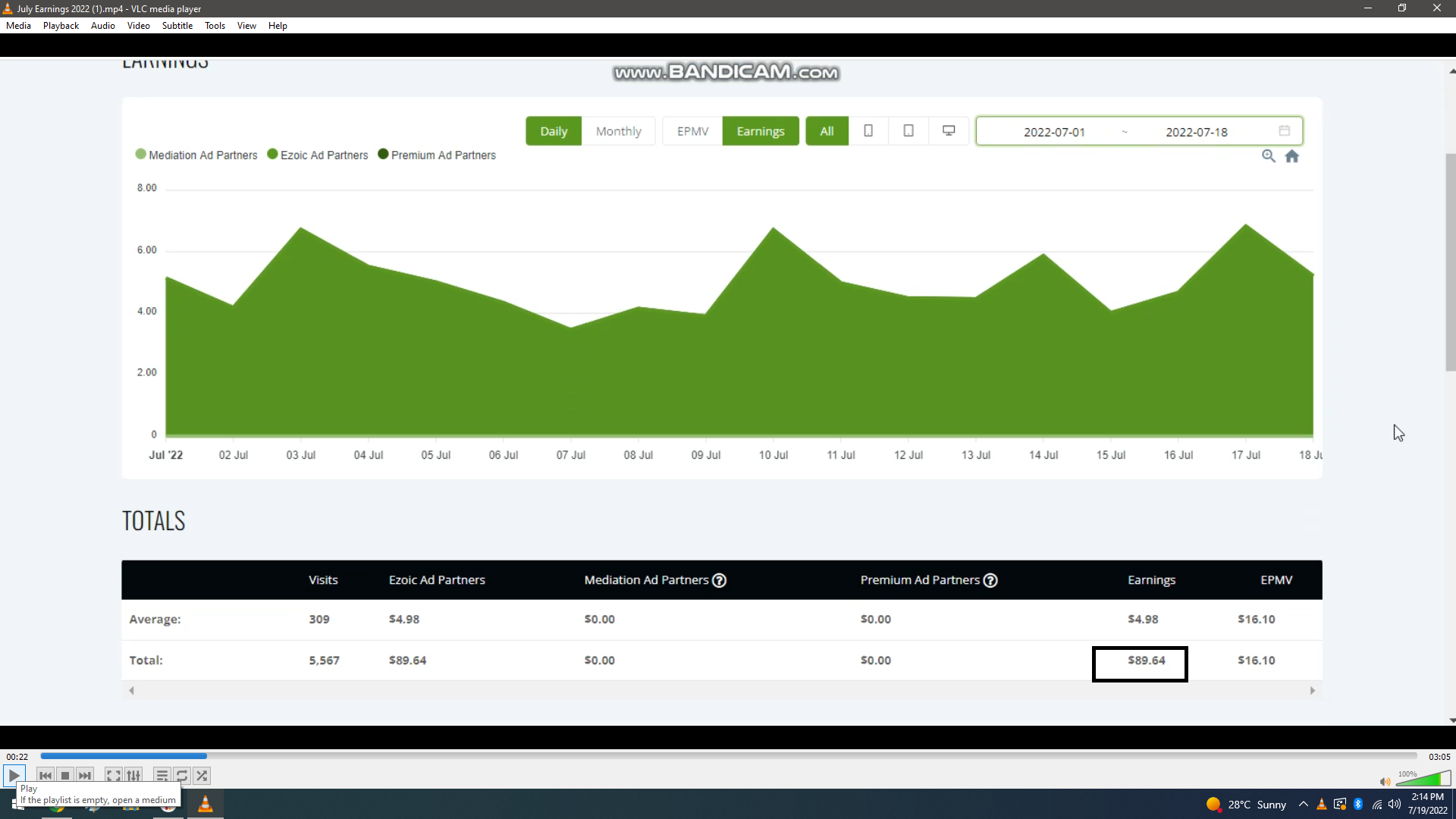Click Mediation Ad Partners help question icon

click(719, 580)
